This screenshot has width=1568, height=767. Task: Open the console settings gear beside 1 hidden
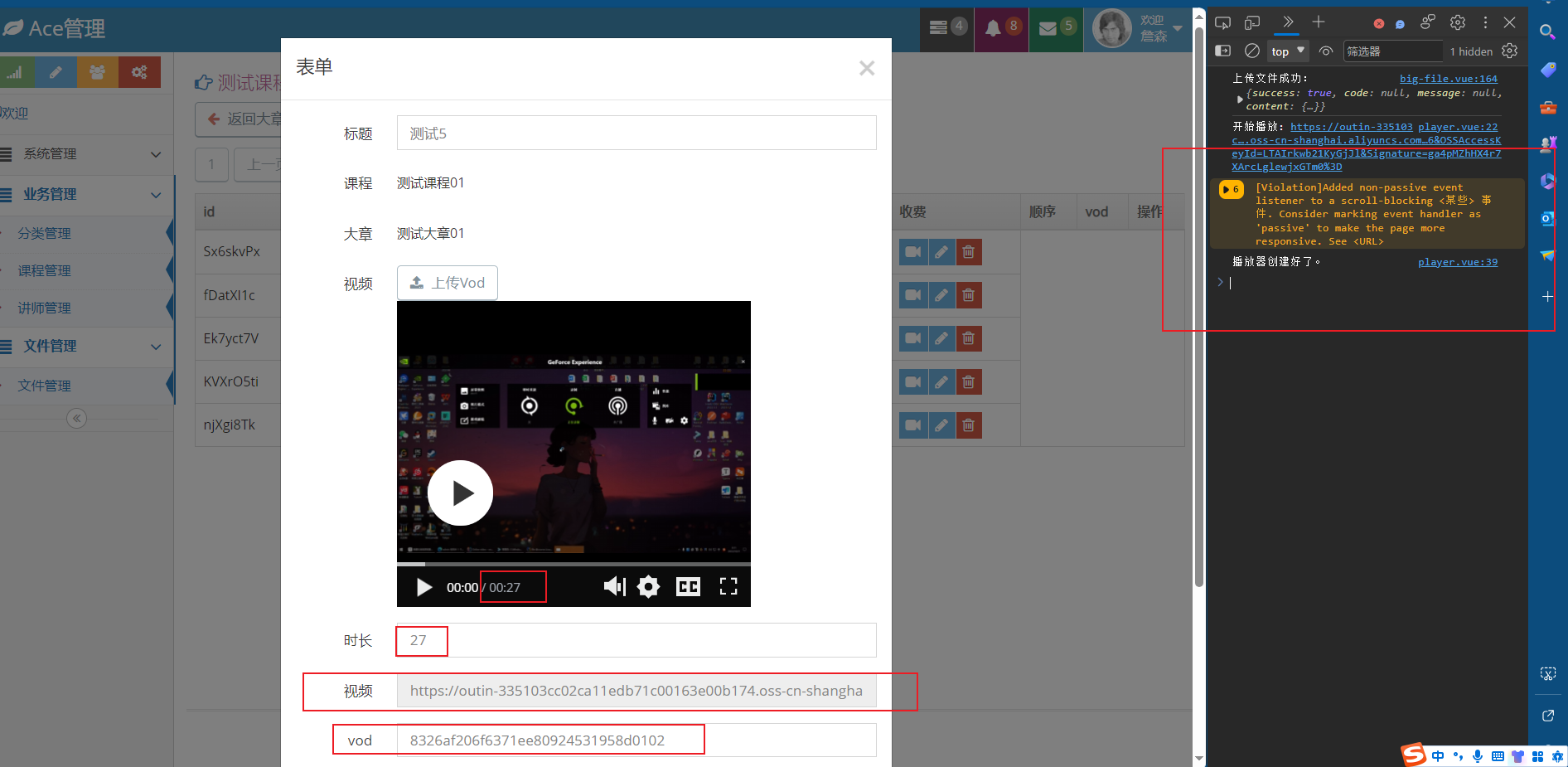(1510, 51)
